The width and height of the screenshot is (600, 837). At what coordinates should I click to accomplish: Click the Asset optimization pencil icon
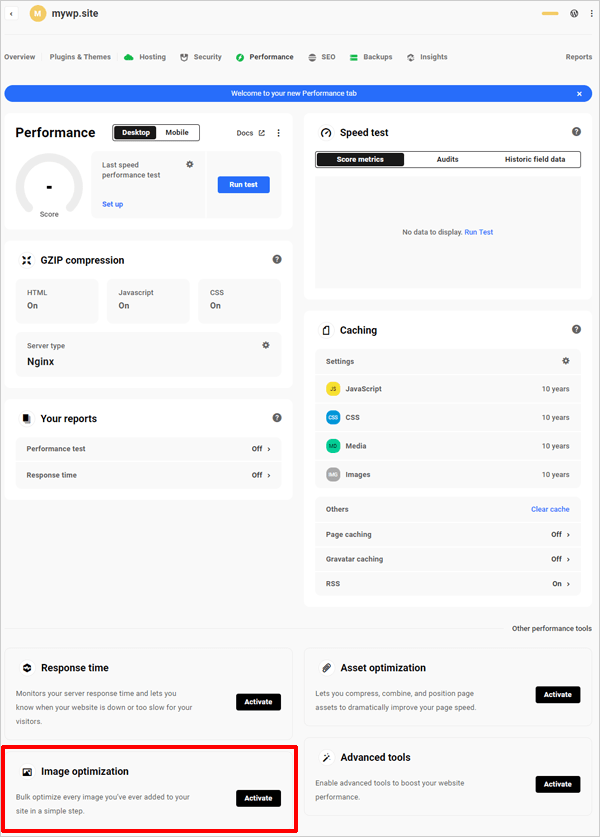(326, 667)
